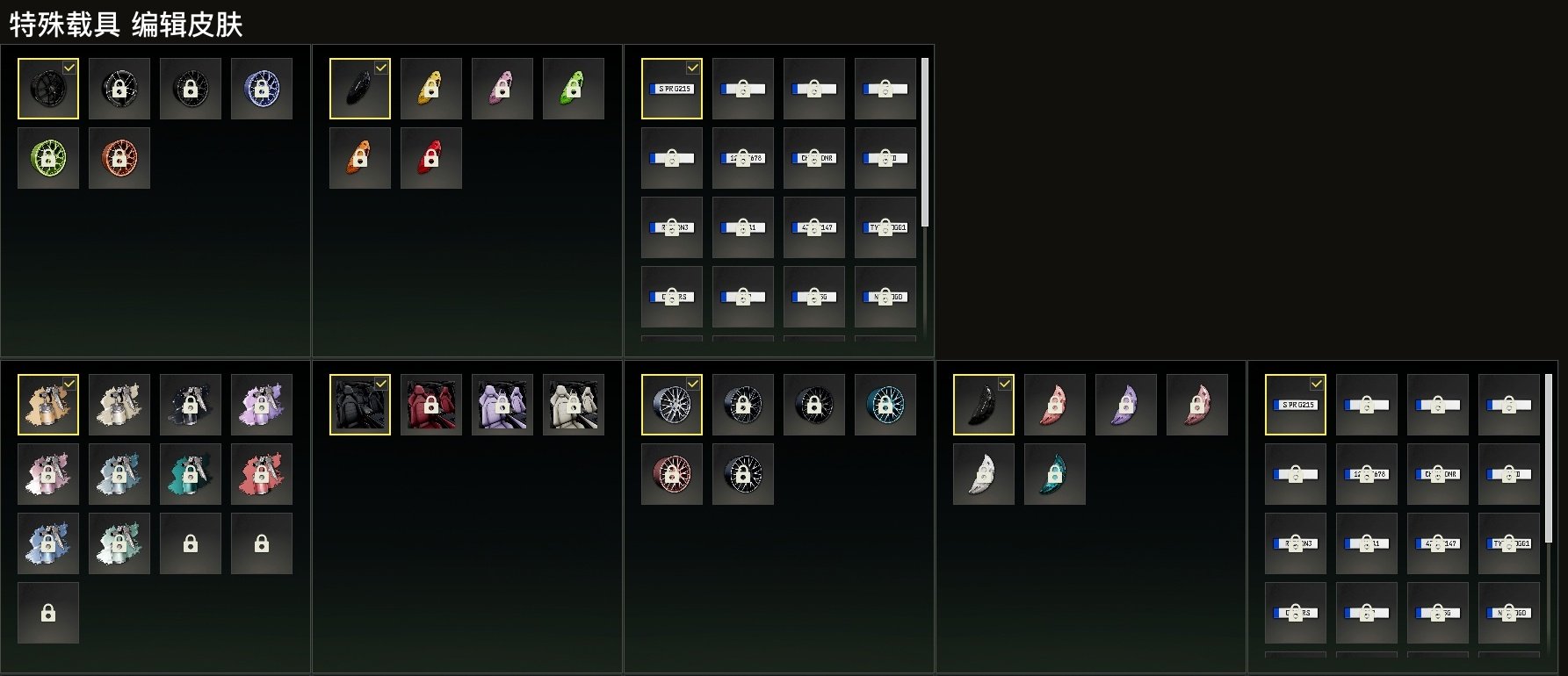
Task: Select the locked blue spoke wheel skin
Action: [262, 89]
